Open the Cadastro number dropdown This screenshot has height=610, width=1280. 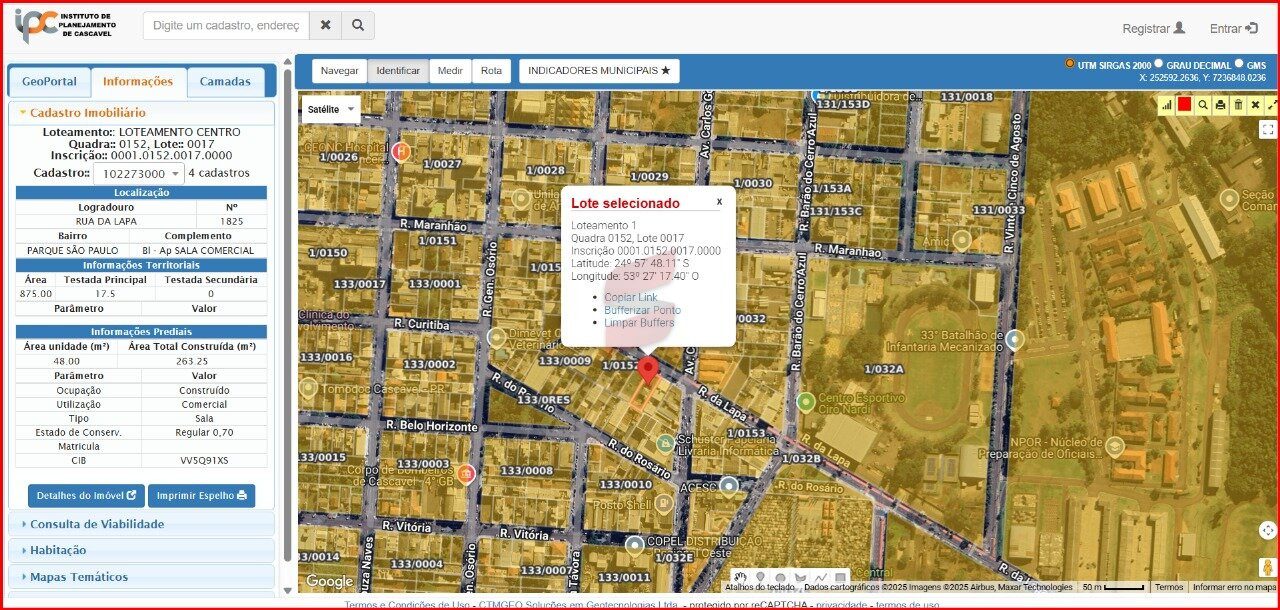tap(139, 174)
